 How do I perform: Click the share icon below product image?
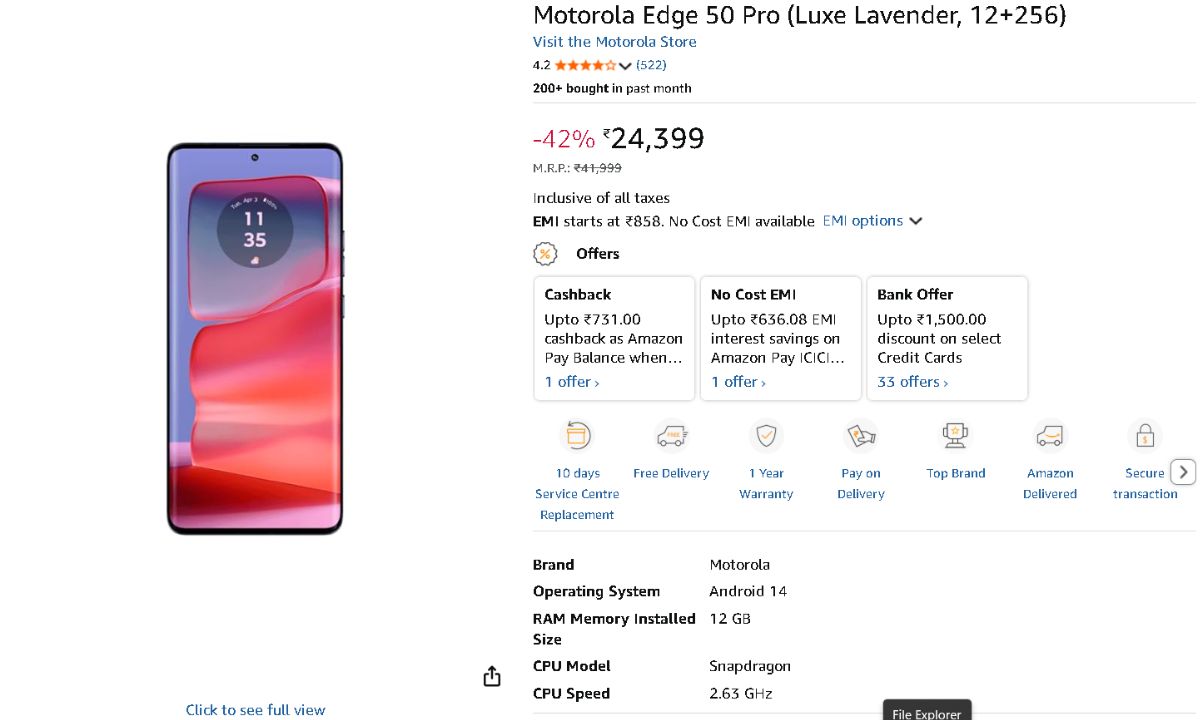coord(491,677)
